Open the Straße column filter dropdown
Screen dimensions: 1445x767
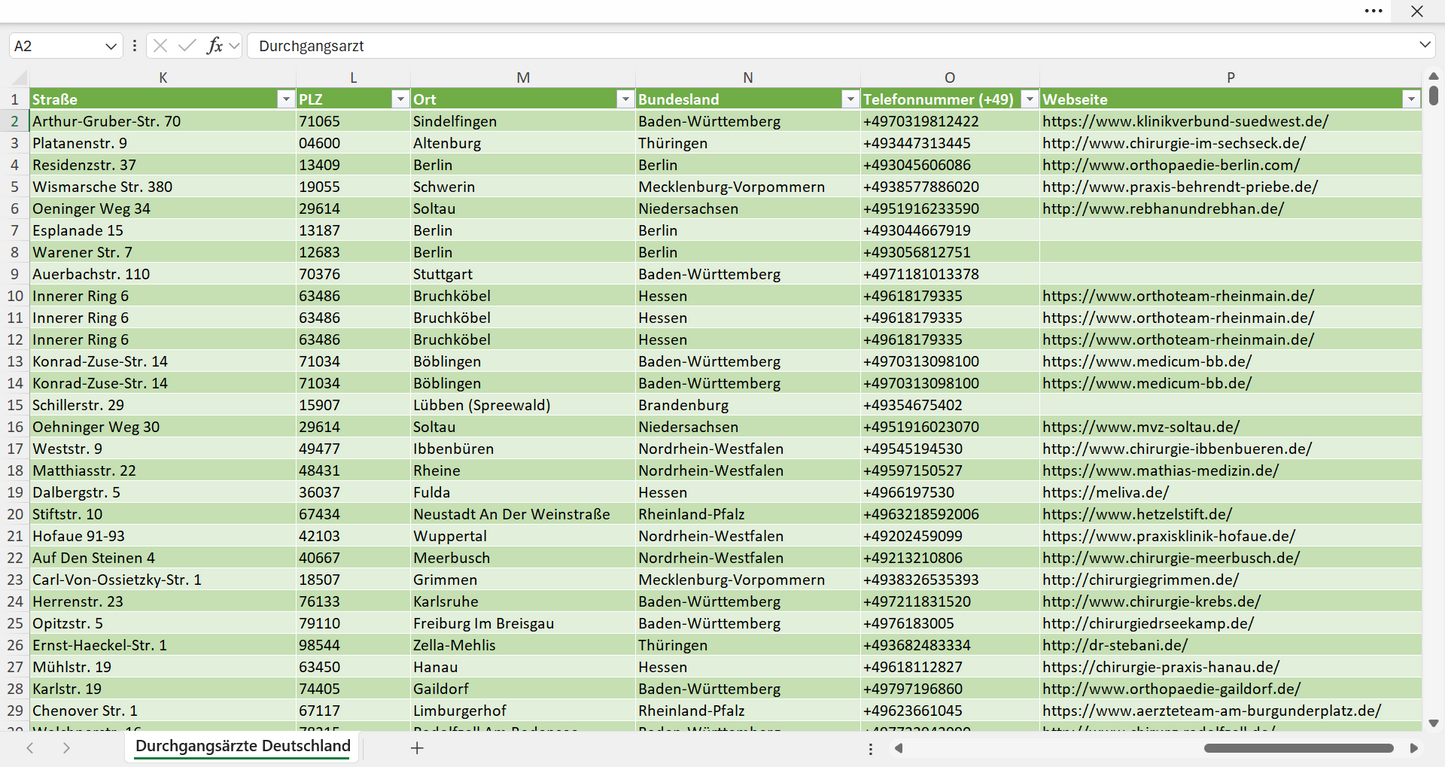click(x=286, y=99)
